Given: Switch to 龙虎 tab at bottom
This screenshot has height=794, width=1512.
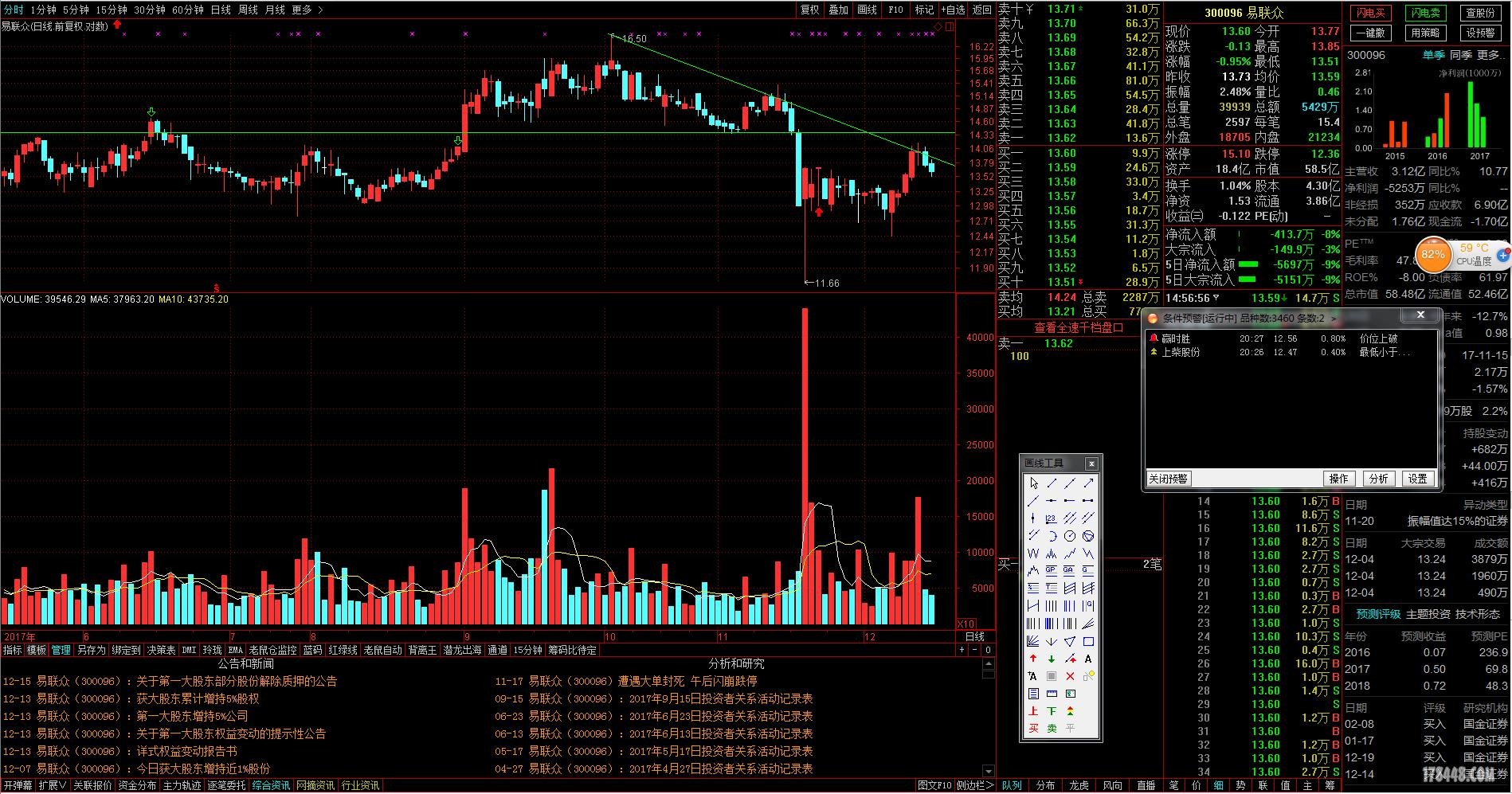Looking at the screenshot, I should (1079, 785).
